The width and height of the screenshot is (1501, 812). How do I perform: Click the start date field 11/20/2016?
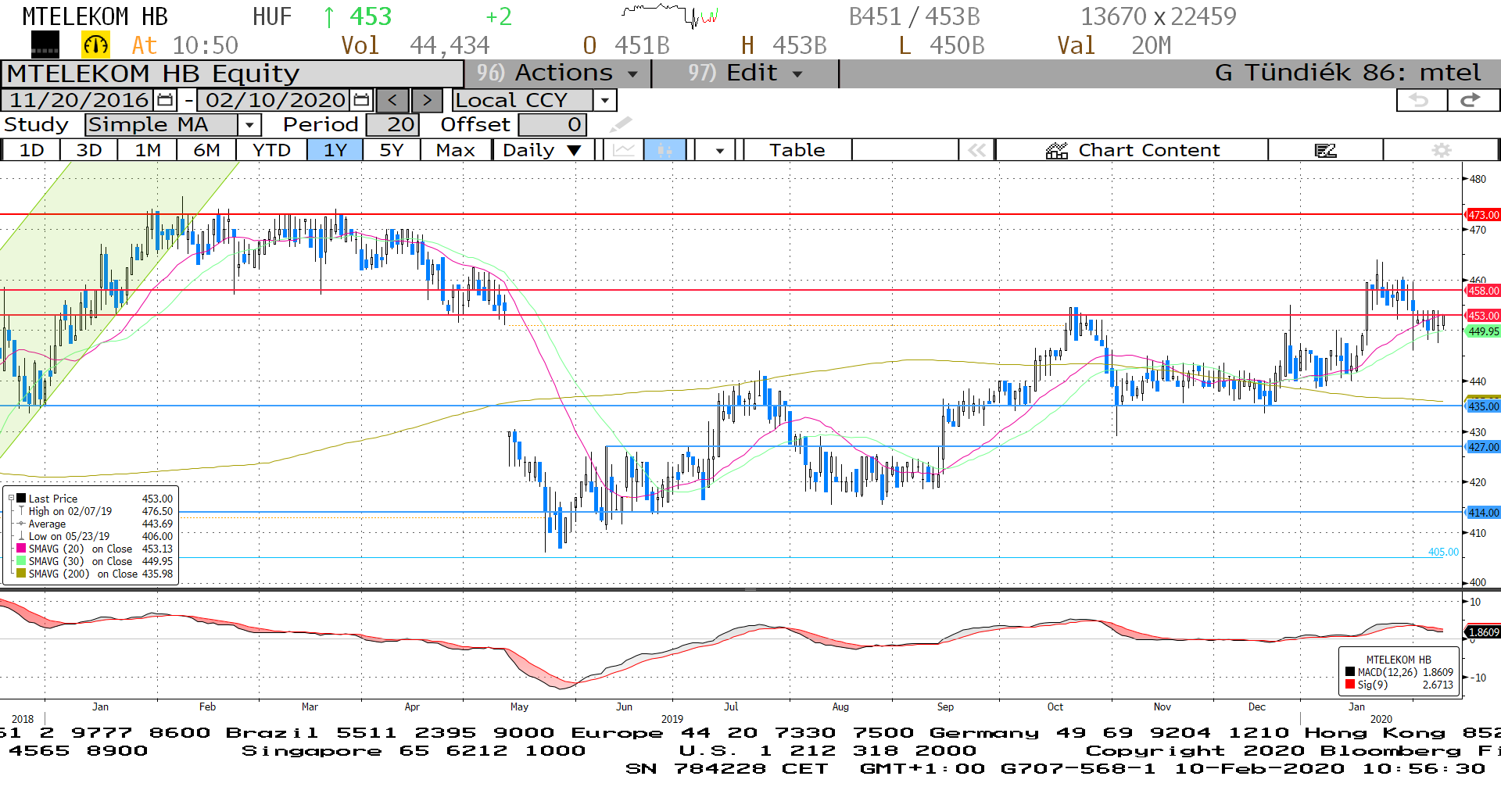79,100
